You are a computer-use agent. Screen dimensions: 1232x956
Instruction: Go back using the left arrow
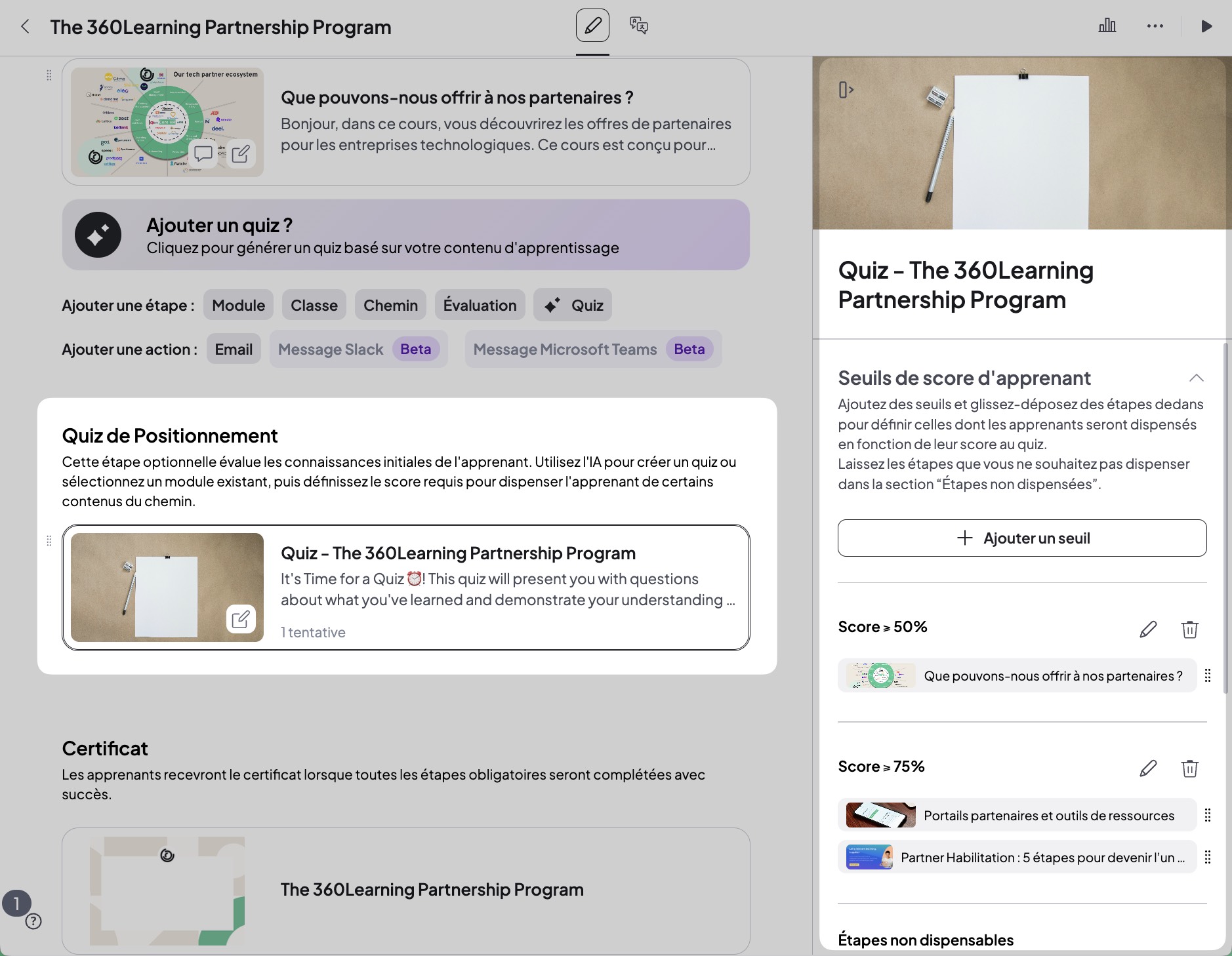coord(25,27)
